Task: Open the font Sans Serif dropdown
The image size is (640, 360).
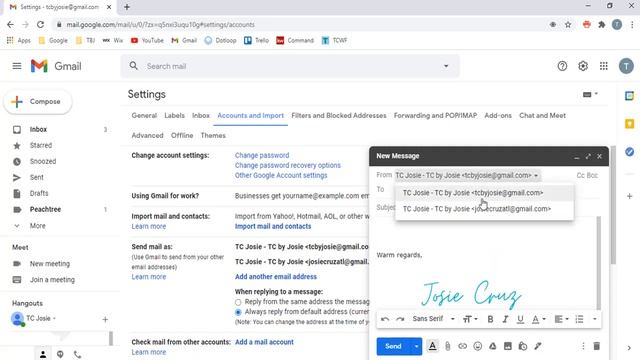Action: (433, 319)
